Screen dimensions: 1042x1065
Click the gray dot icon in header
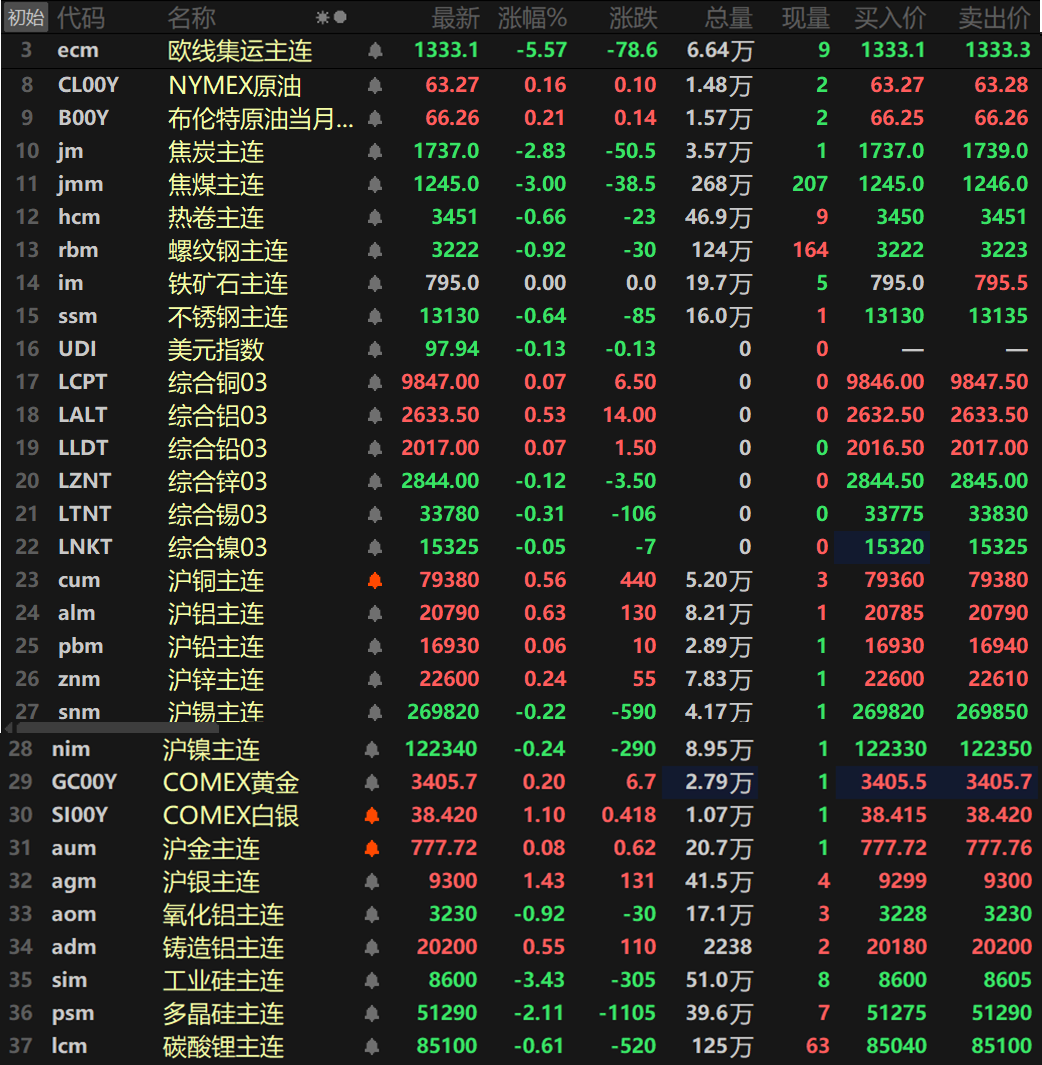pos(340,17)
